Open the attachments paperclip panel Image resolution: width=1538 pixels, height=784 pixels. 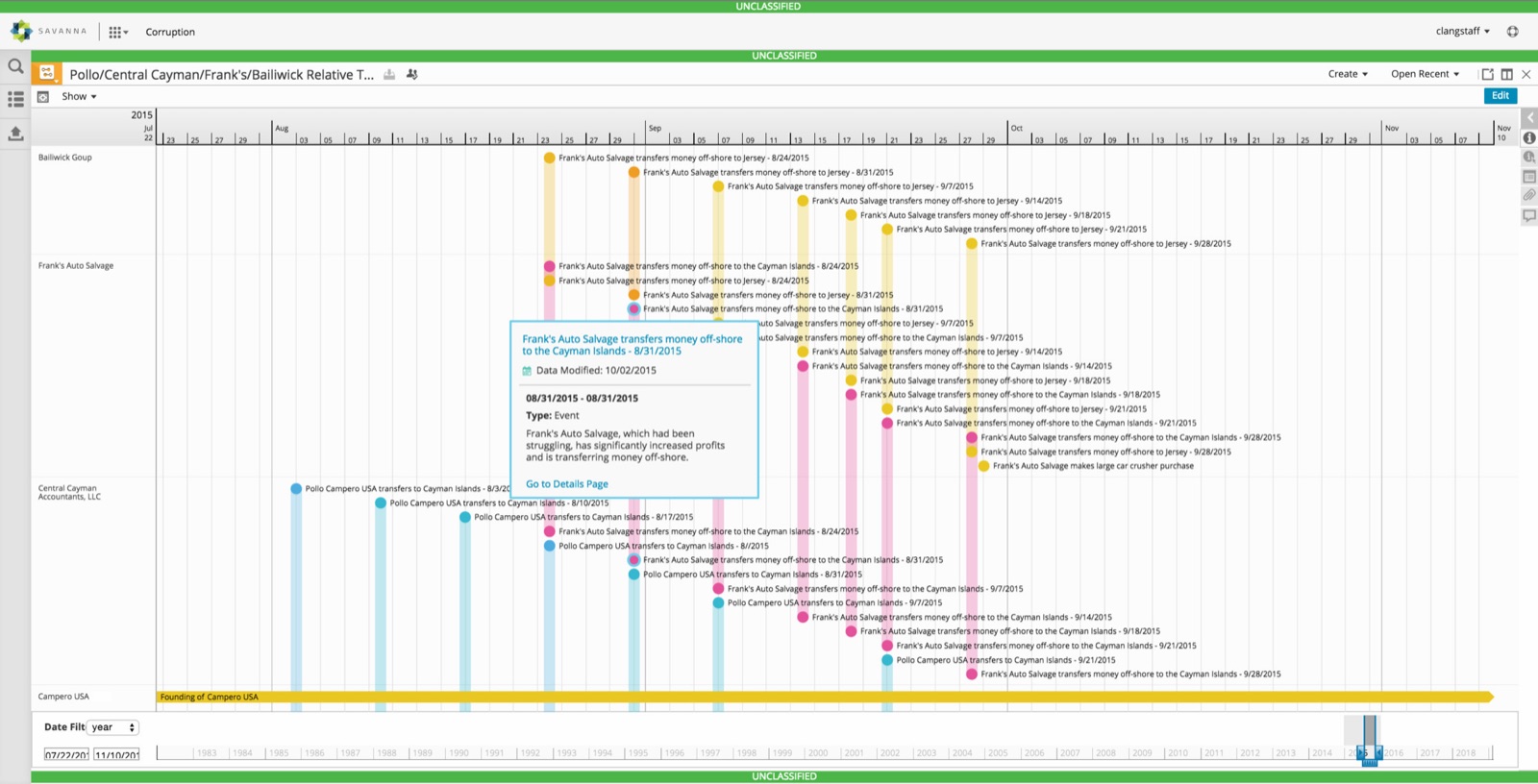click(1528, 196)
